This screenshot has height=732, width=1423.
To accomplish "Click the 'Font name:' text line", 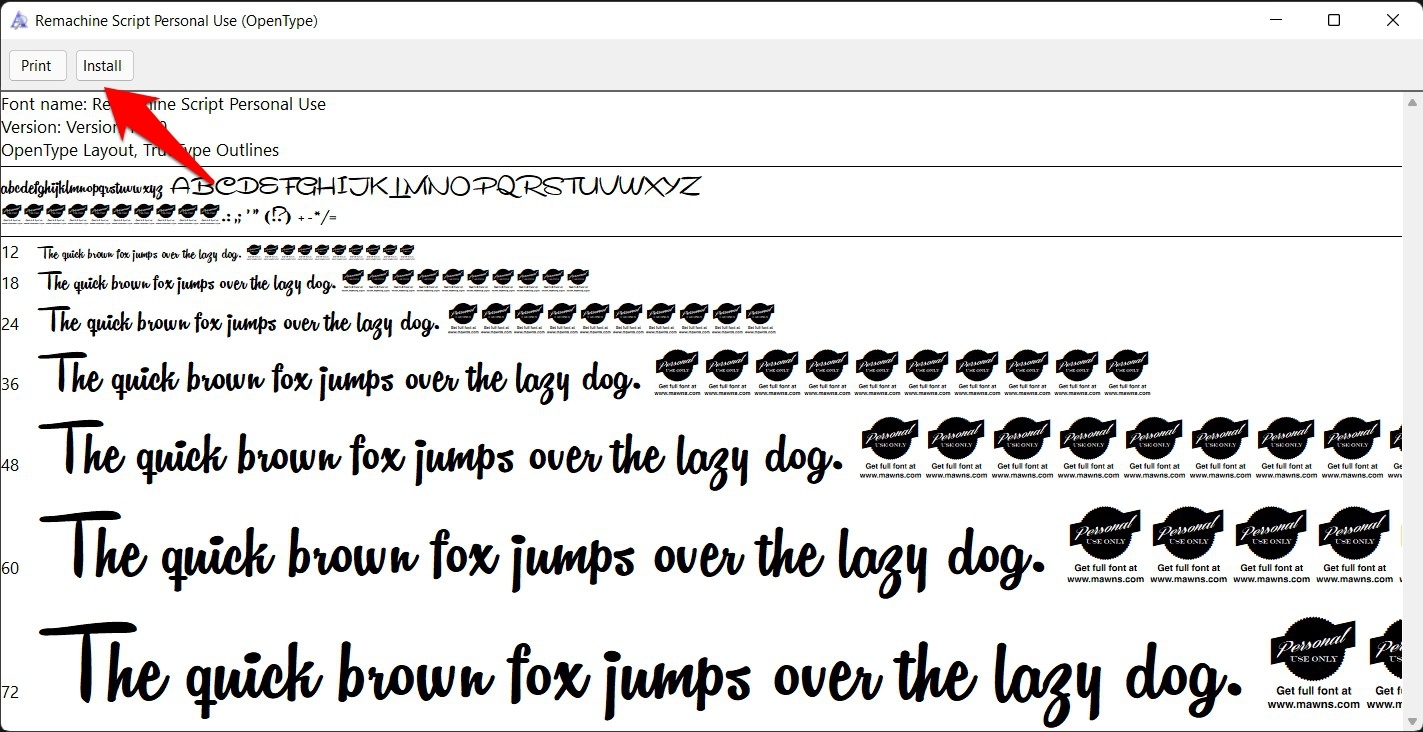I will [164, 104].
